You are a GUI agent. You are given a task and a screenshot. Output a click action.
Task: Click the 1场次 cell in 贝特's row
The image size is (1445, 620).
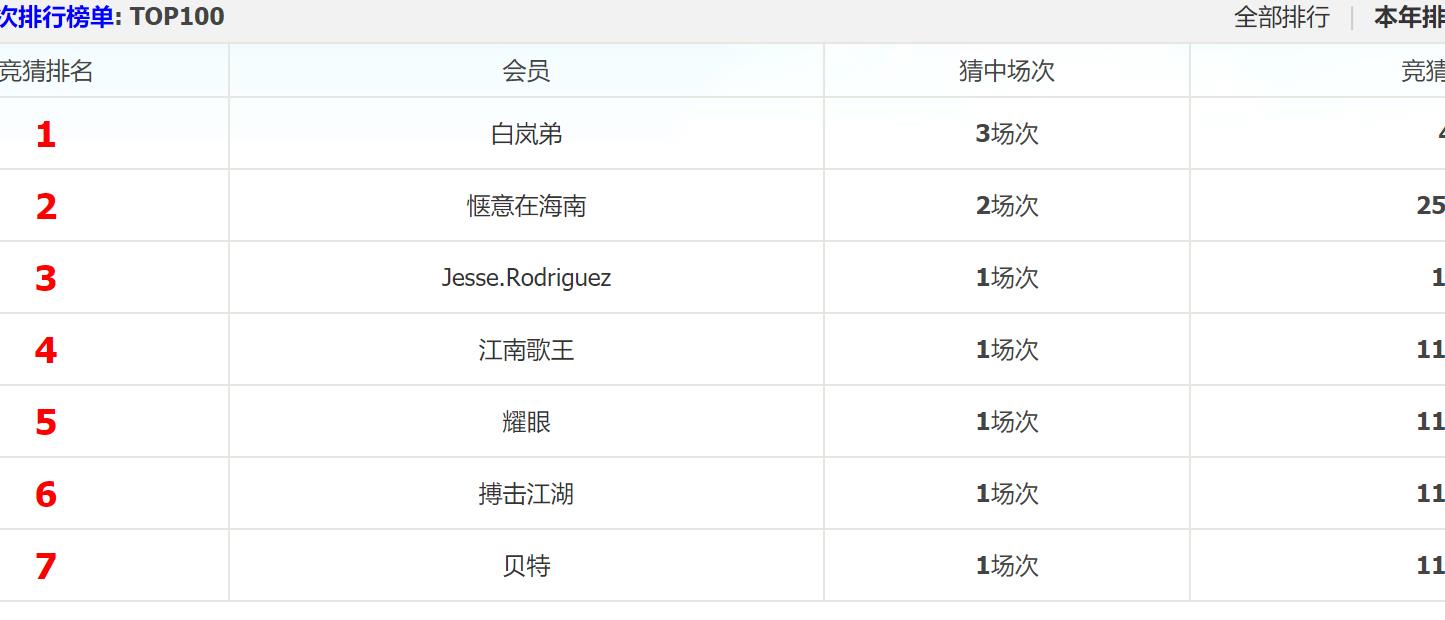pyautogui.click(x=1007, y=566)
